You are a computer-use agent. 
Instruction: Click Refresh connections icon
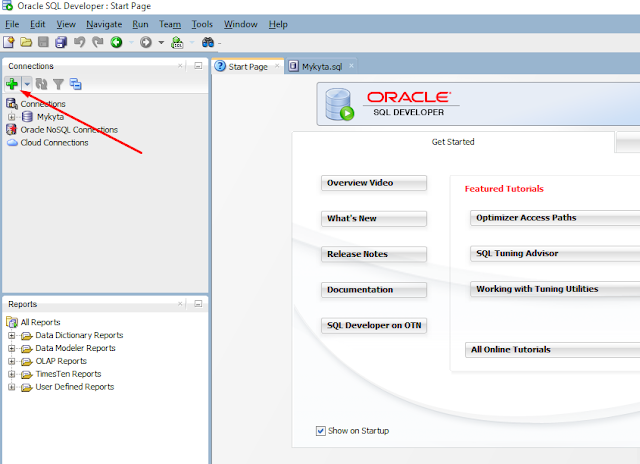pyautogui.click(x=41, y=84)
